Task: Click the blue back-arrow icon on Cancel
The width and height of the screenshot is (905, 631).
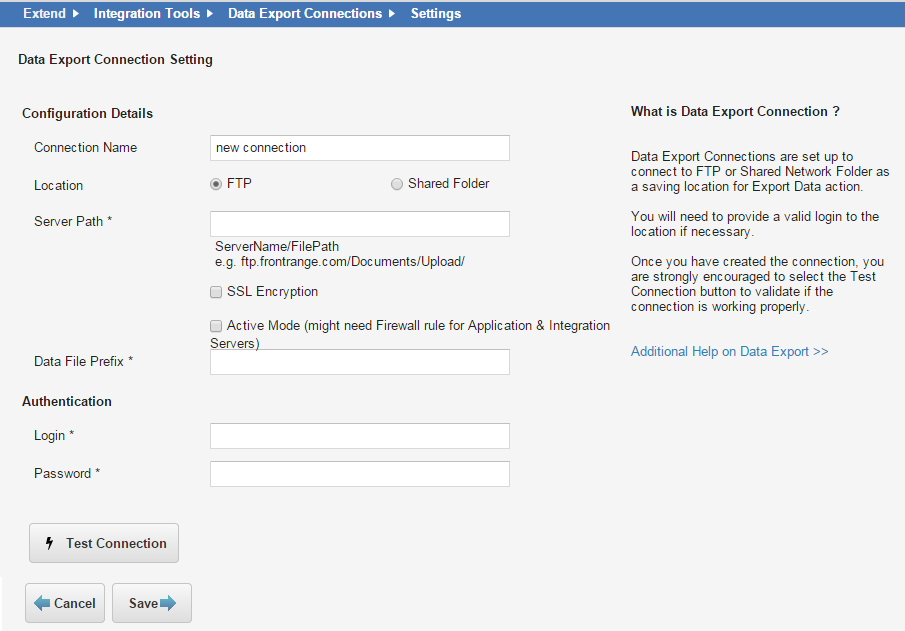Action: point(40,603)
